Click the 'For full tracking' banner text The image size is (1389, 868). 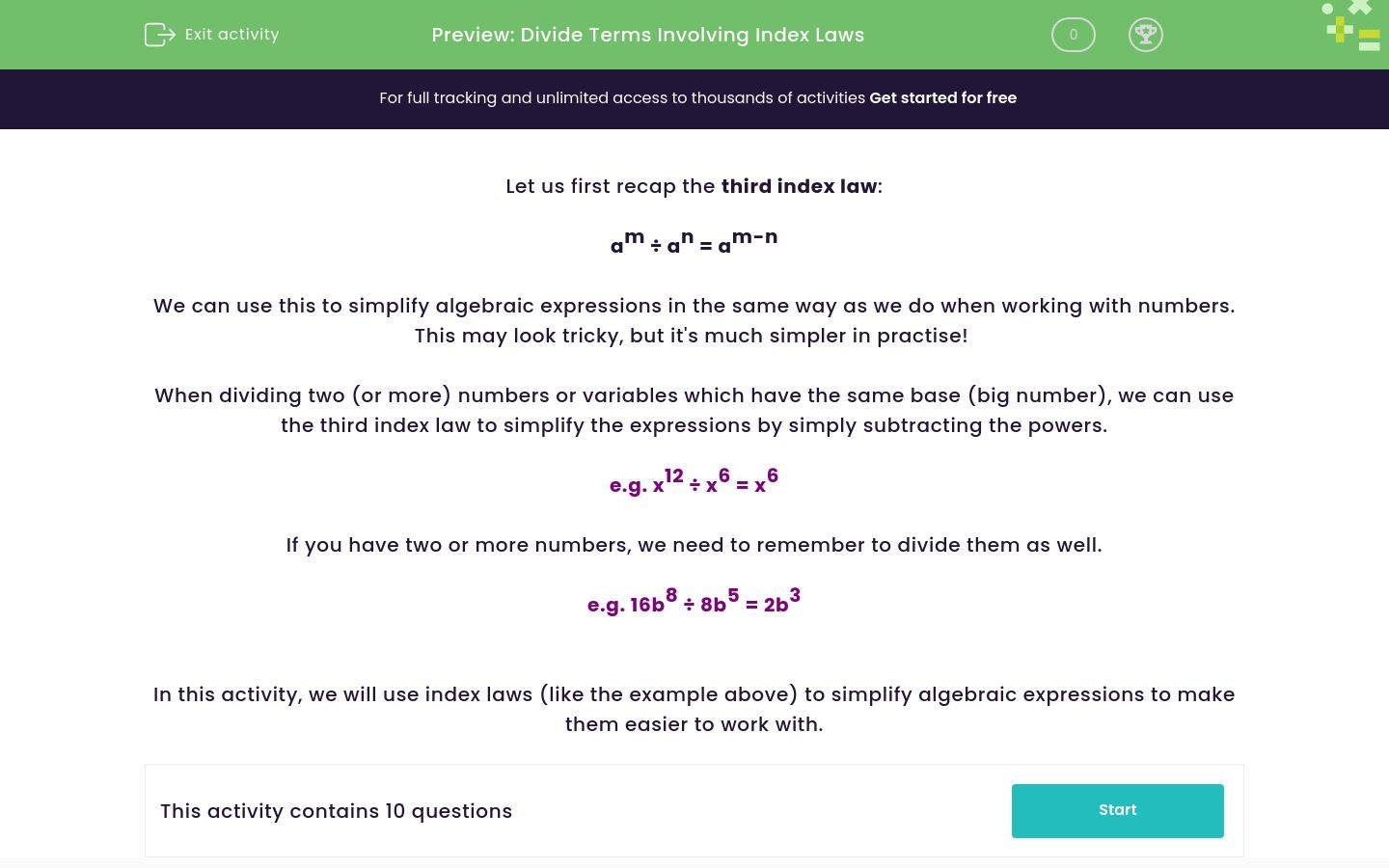[622, 97]
